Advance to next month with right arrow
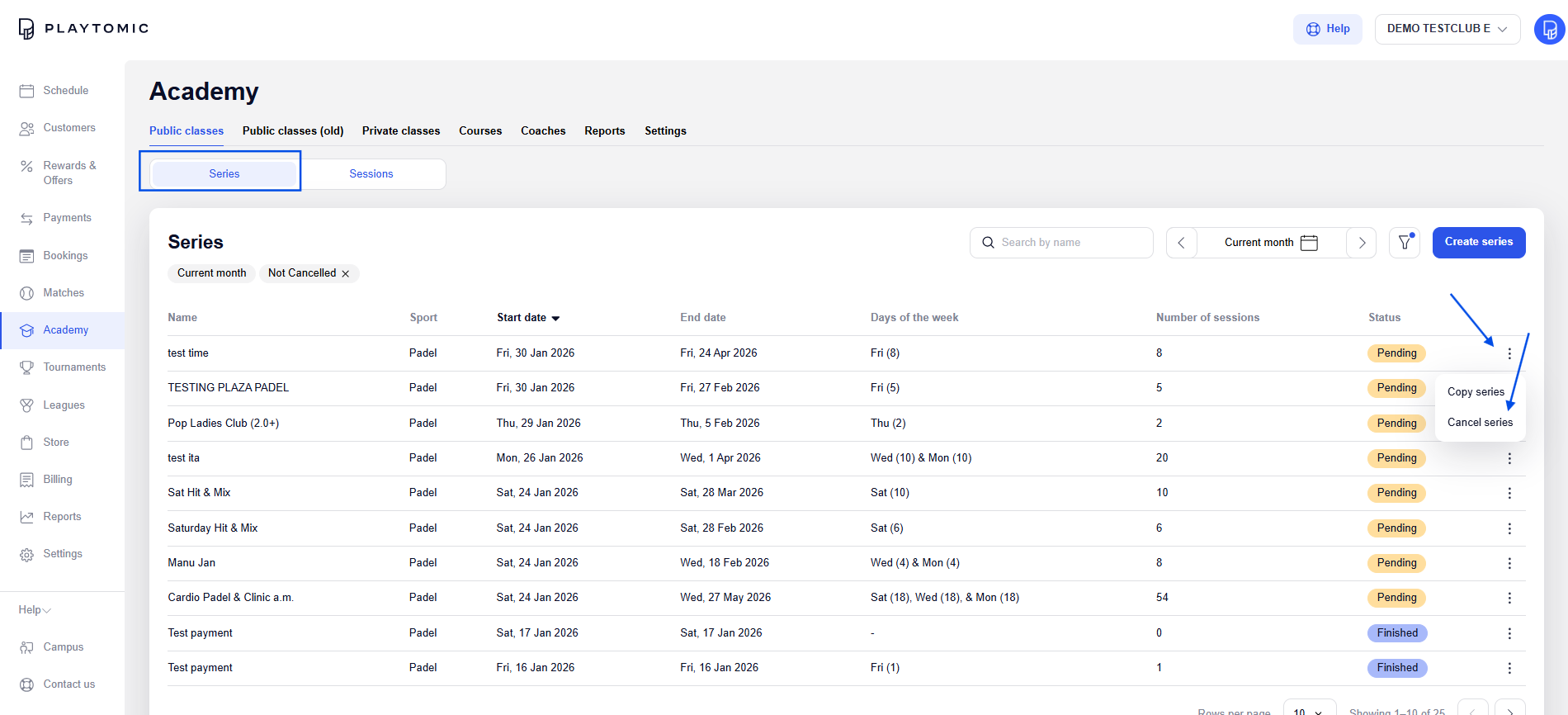 coord(1362,243)
